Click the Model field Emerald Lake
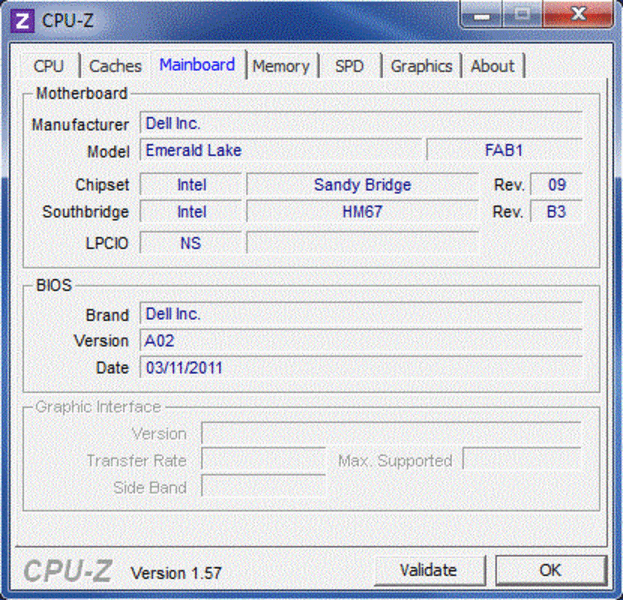This screenshot has height=600, width=623. point(281,151)
